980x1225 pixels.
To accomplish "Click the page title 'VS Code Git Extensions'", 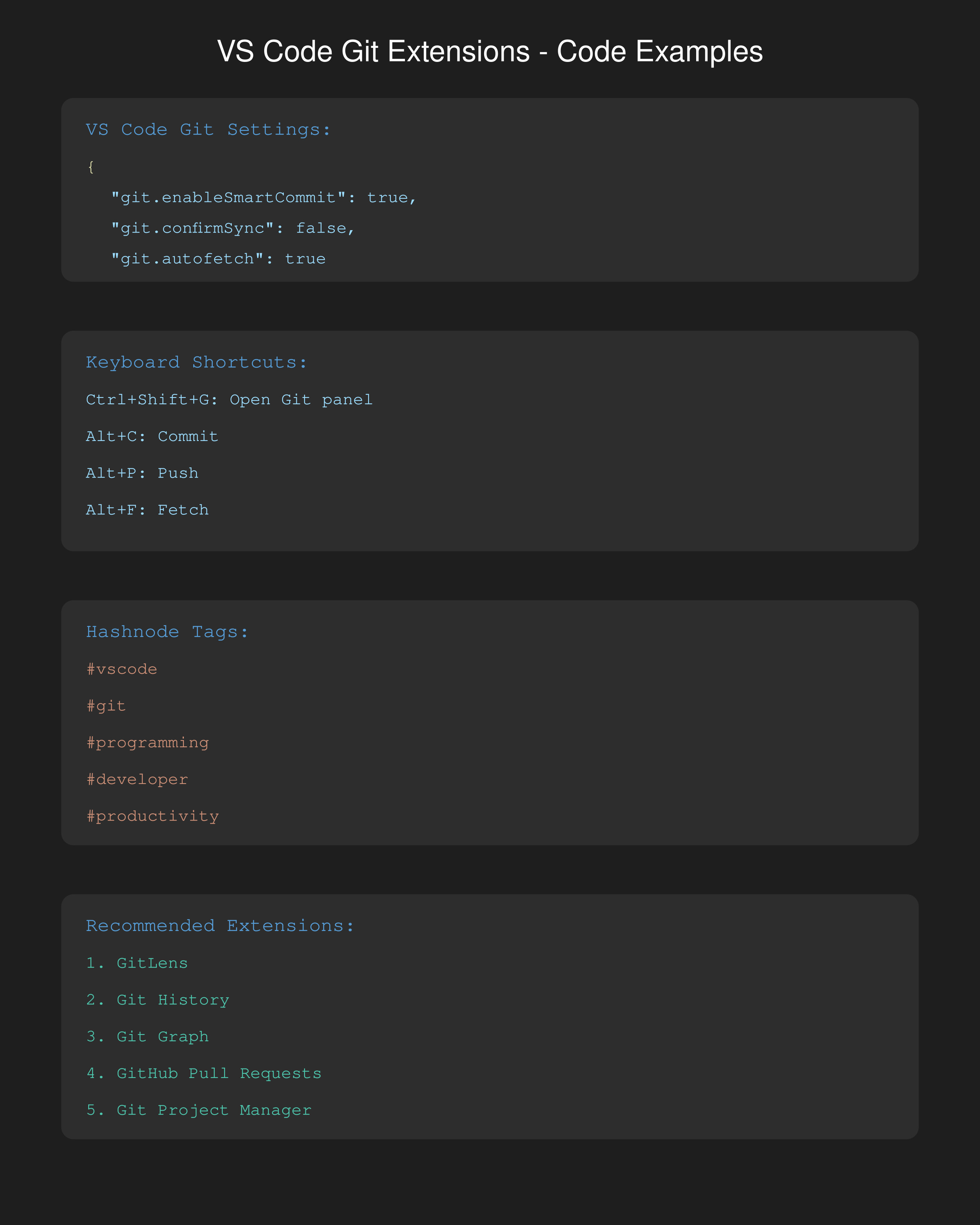I will [373, 52].
